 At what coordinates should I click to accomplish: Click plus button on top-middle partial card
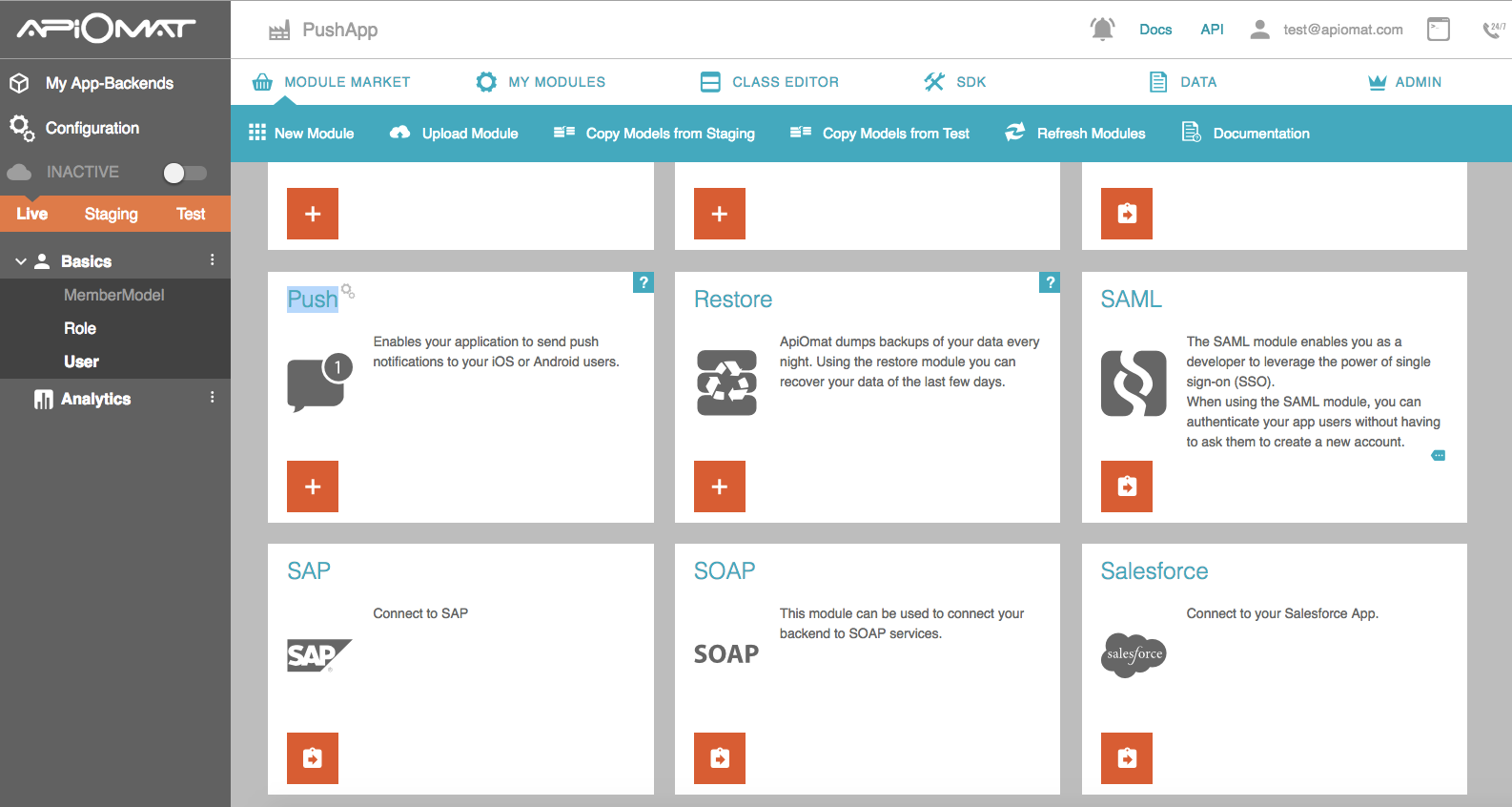[720, 214]
